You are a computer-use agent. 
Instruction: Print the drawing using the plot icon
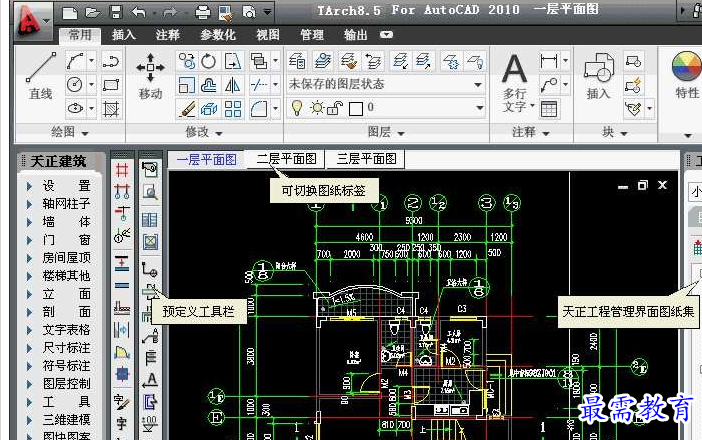click(x=202, y=12)
